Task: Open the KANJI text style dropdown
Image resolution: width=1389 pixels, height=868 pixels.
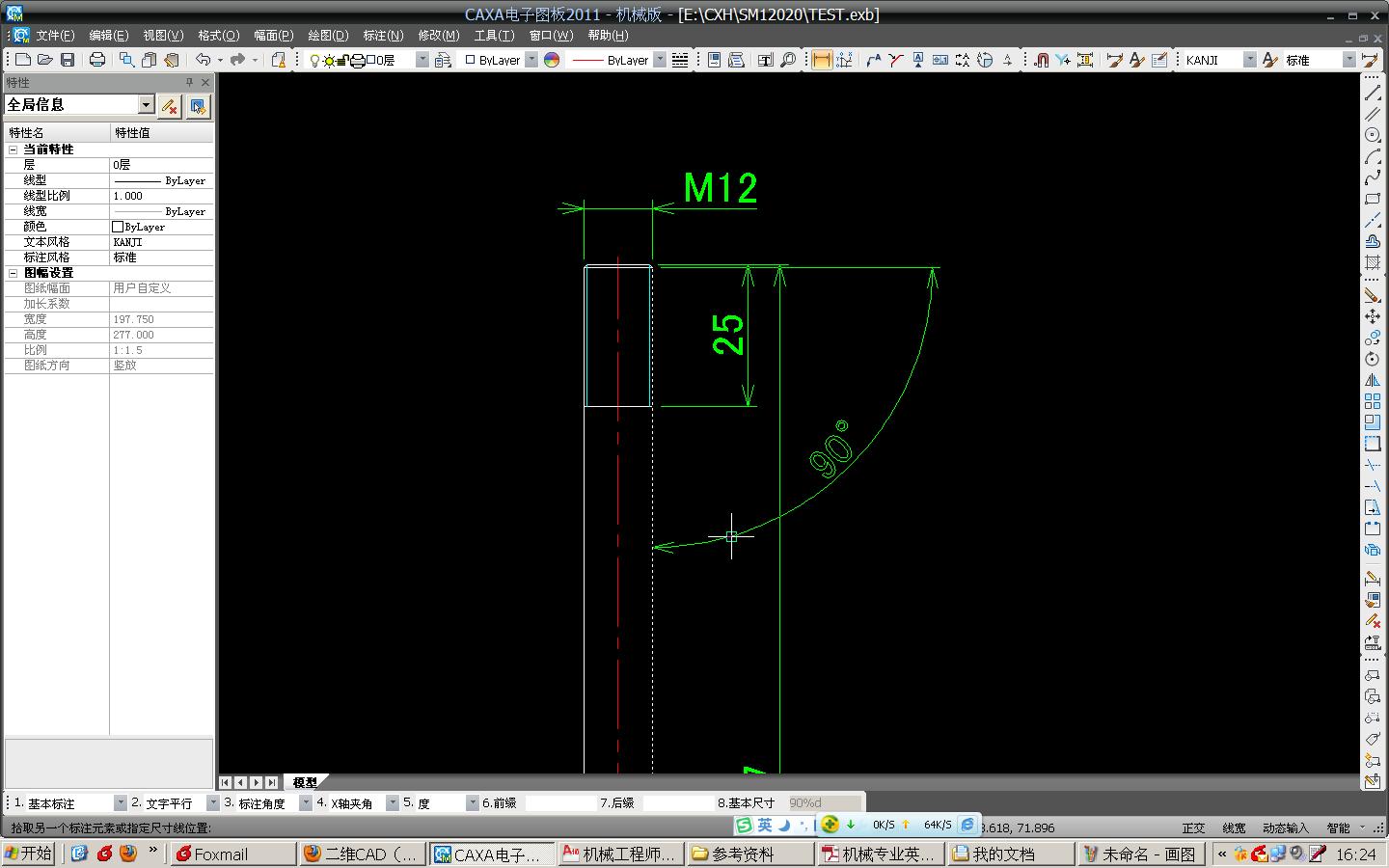Action: [x=1249, y=60]
